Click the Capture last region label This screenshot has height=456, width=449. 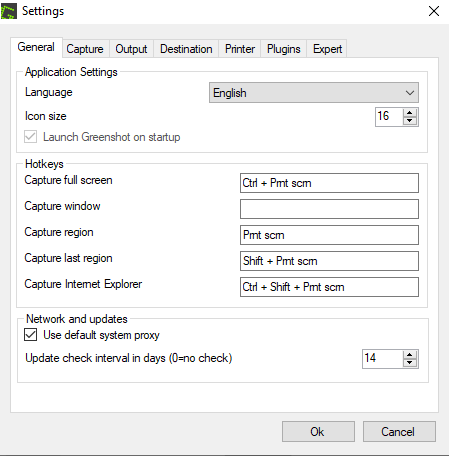click(x=68, y=258)
